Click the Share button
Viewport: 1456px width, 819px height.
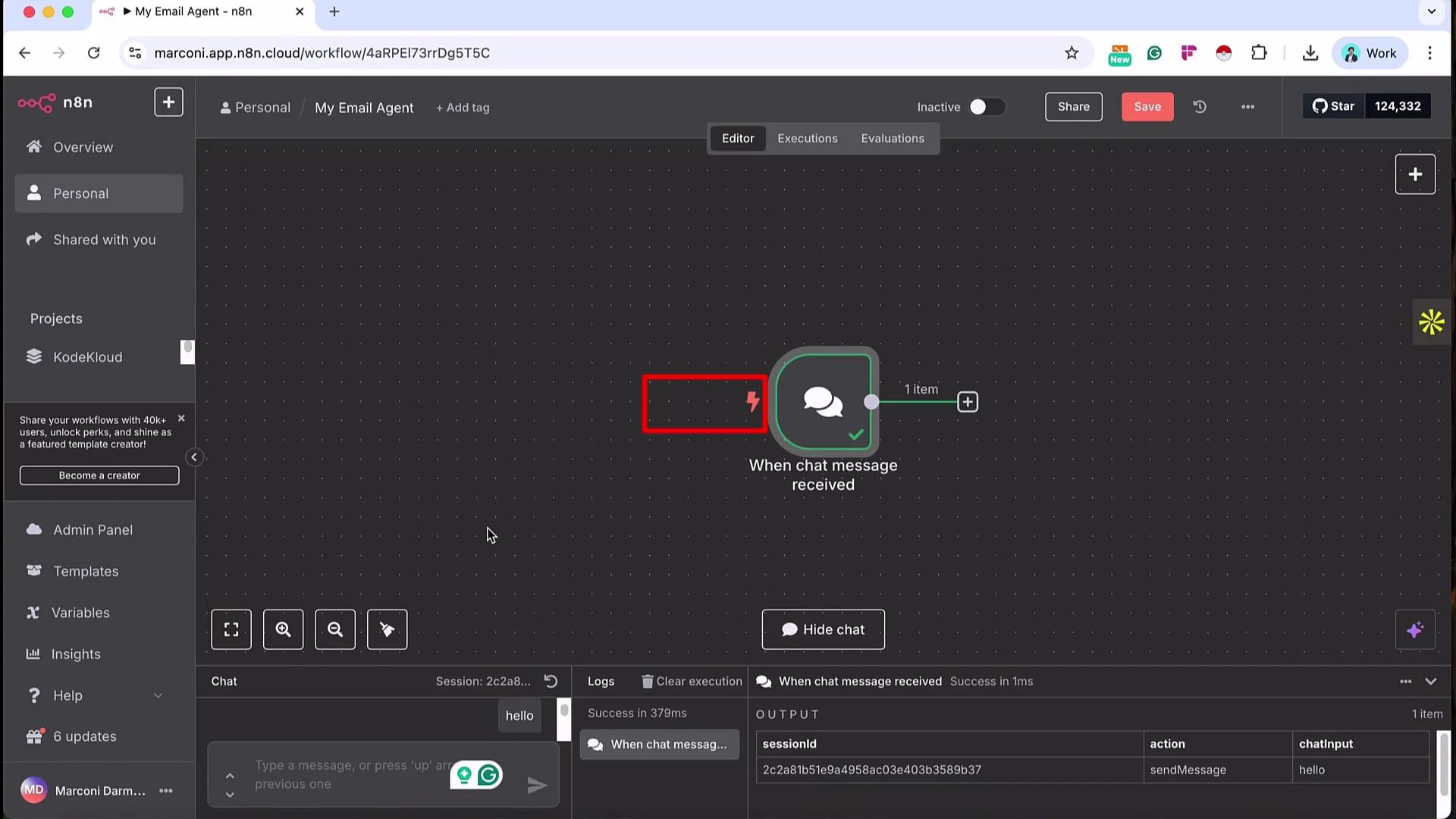[1074, 107]
